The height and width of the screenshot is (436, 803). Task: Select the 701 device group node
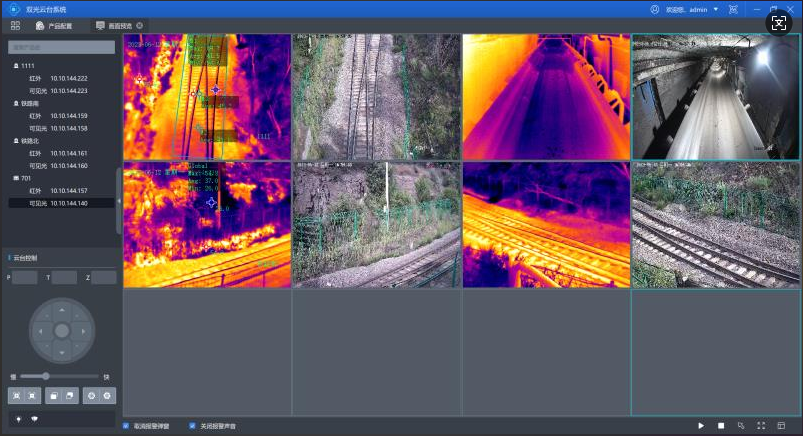(26, 178)
